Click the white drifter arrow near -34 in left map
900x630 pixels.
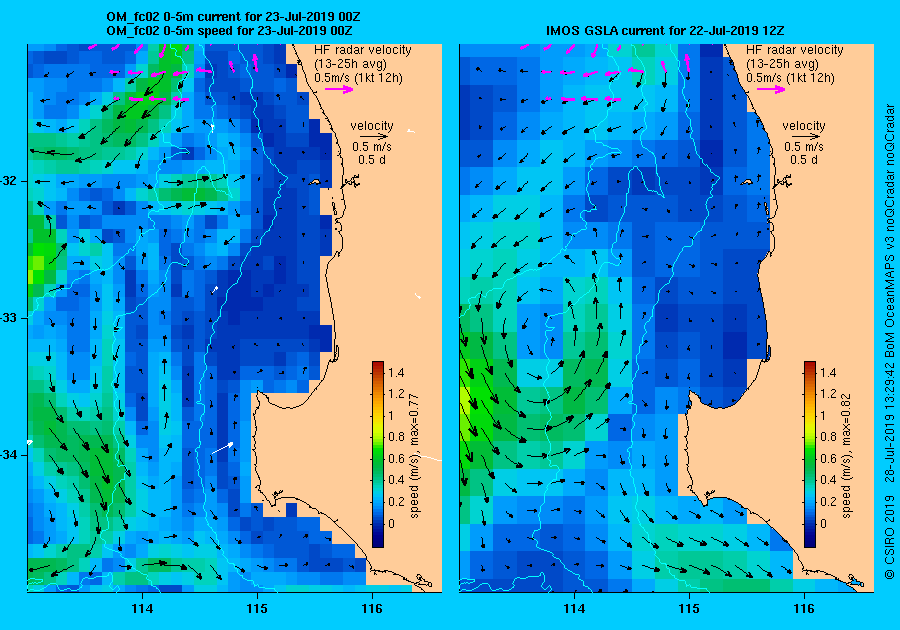tap(223, 448)
